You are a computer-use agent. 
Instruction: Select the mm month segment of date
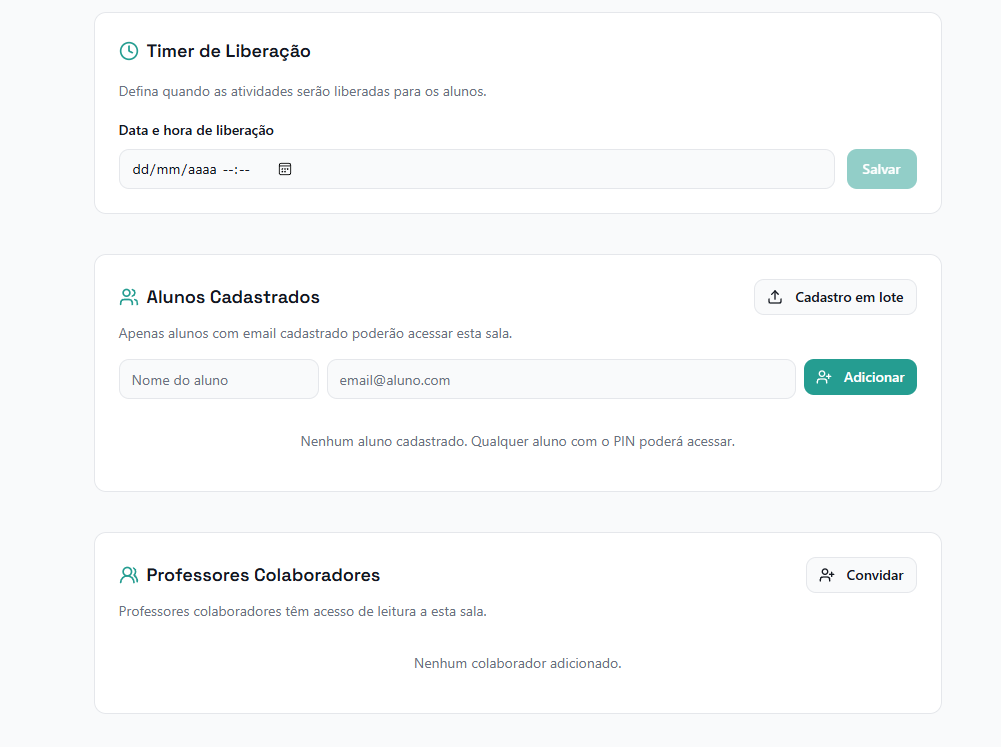pos(169,169)
